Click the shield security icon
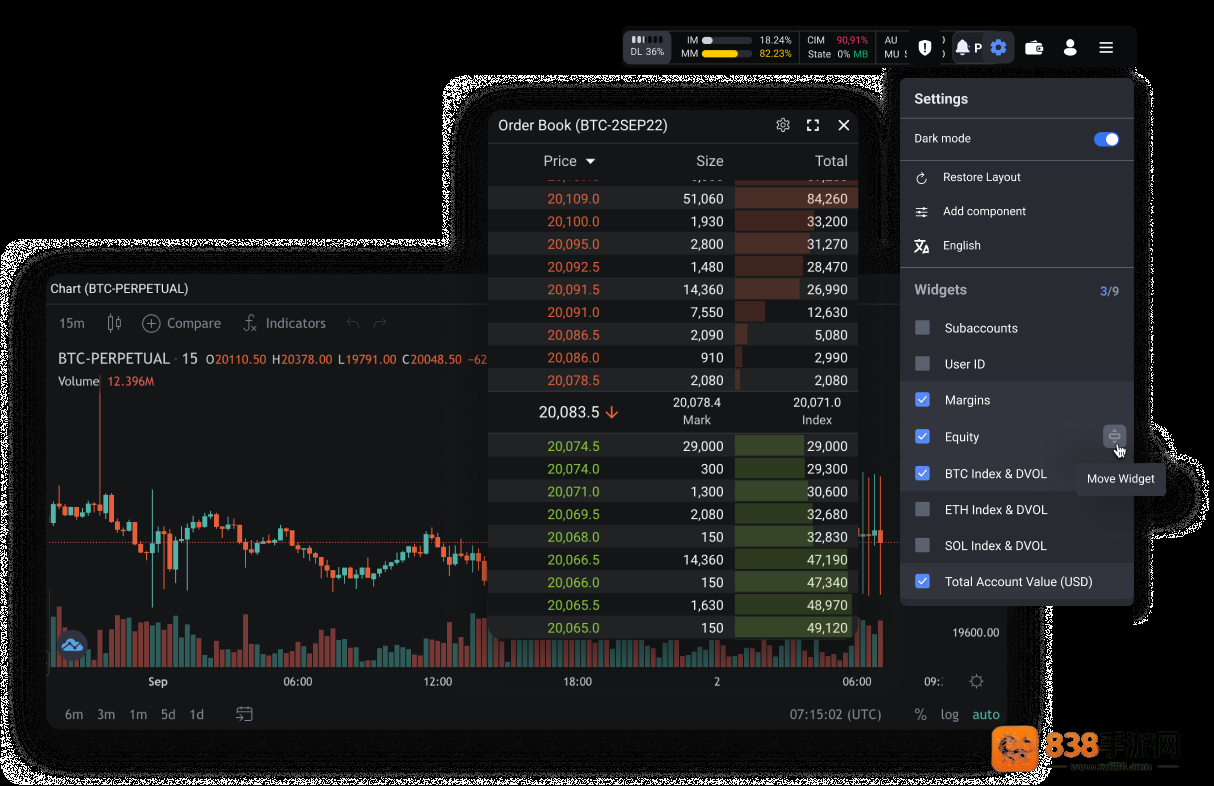Image resolution: width=1214 pixels, height=786 pixels. tap(925, 47)
